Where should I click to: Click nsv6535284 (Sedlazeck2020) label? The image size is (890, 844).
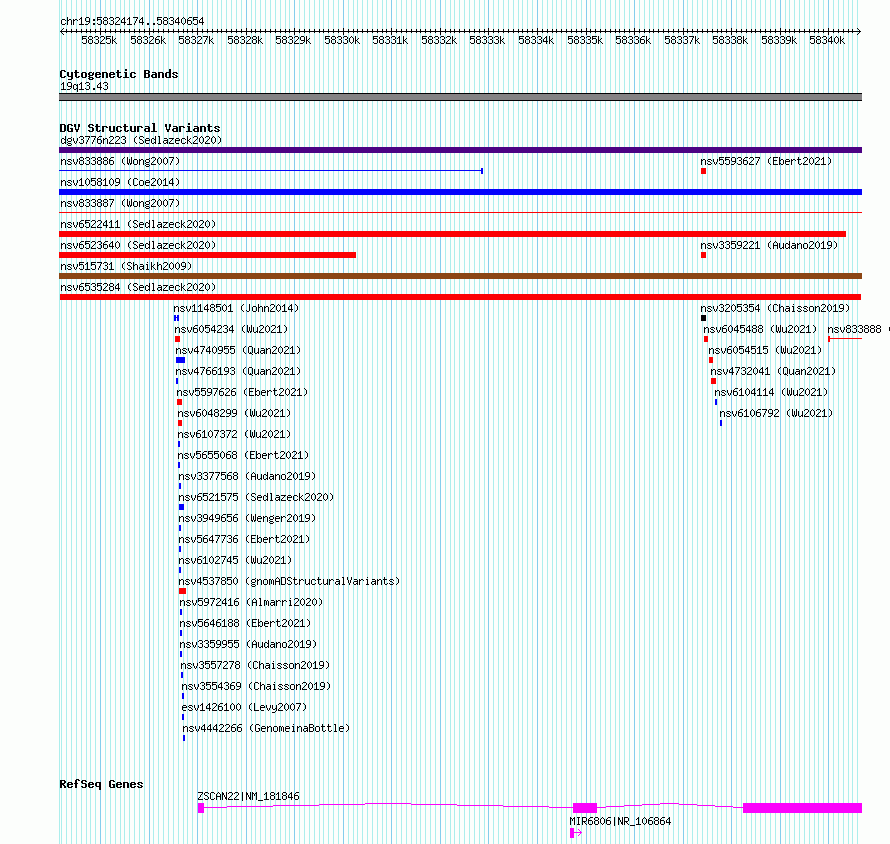tap(138, 287)
